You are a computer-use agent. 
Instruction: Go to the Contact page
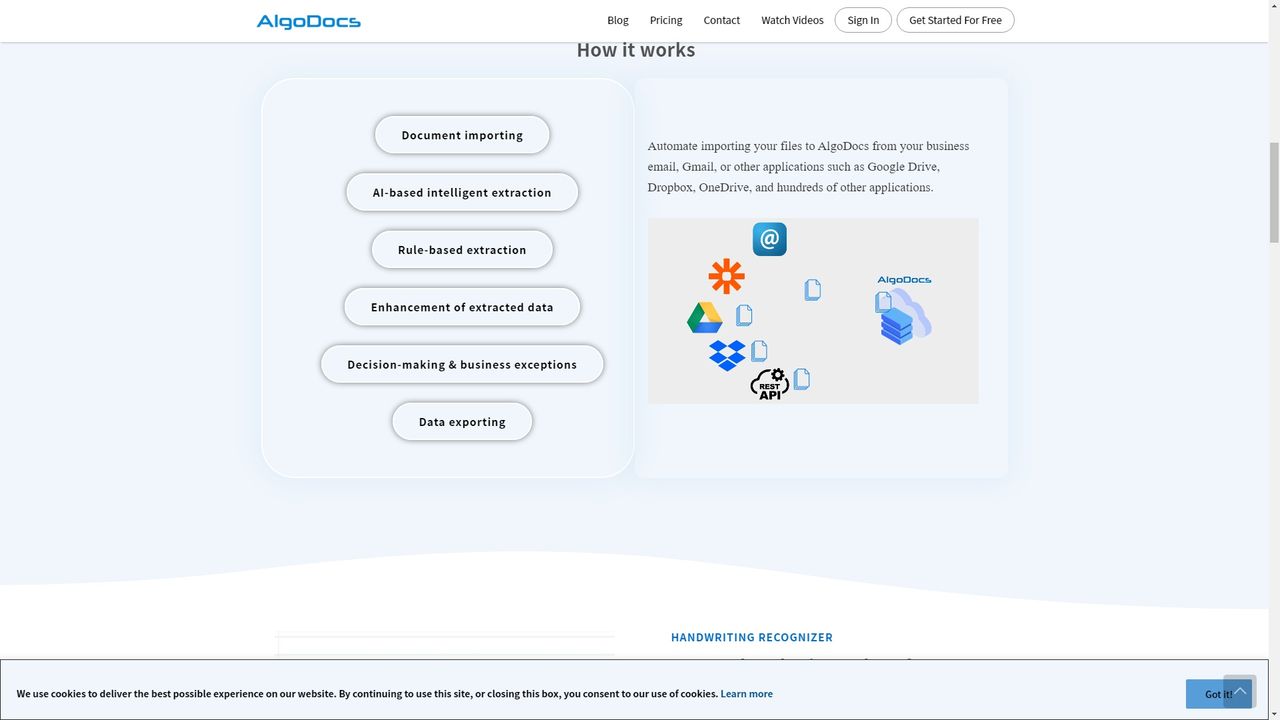[x=721, y=20]
